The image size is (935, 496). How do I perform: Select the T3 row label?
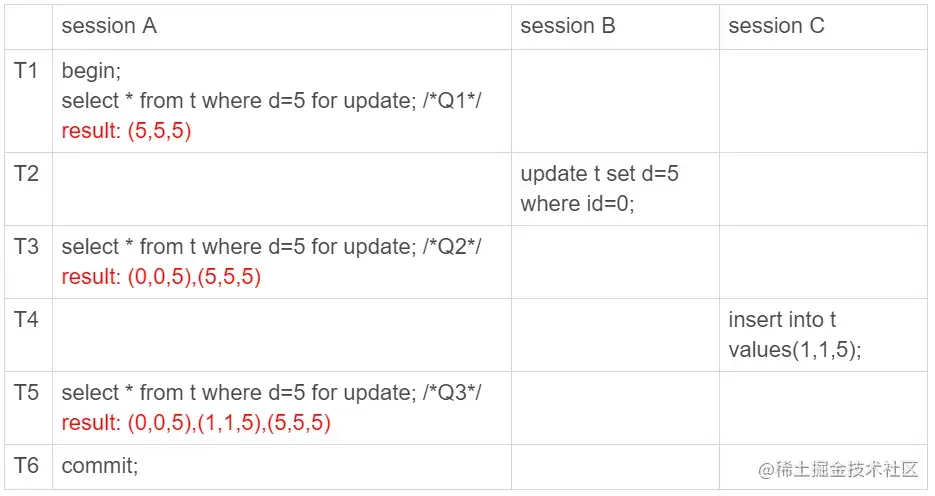(26, 246)
